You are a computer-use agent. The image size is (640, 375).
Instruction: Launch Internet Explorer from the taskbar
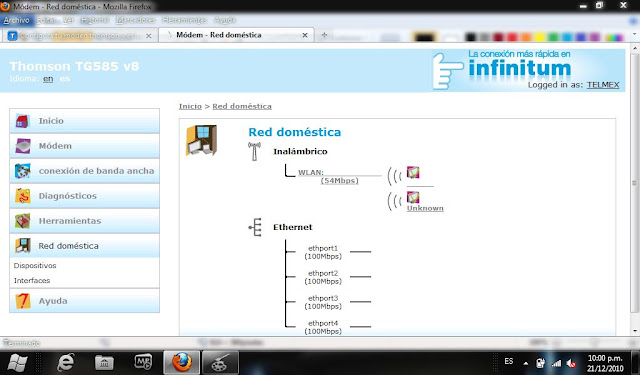point(66,362)
